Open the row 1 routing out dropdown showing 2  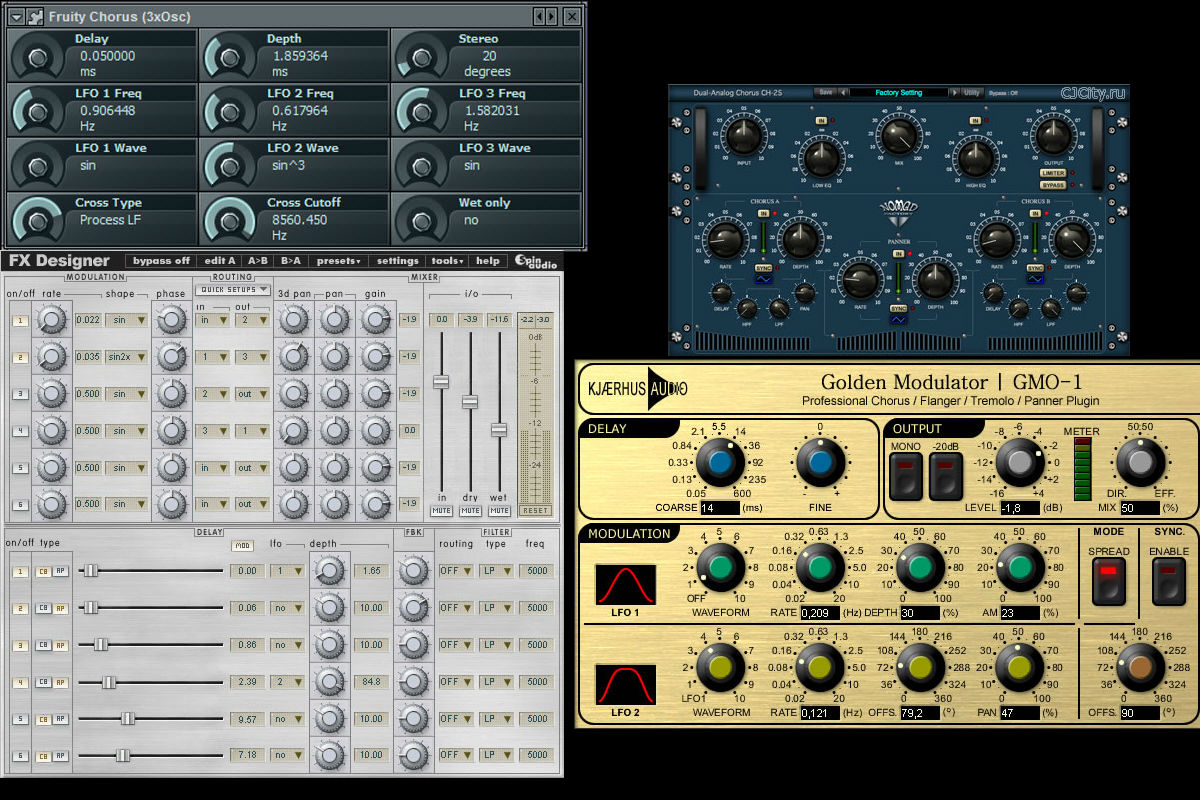click(x=251, y=320)
